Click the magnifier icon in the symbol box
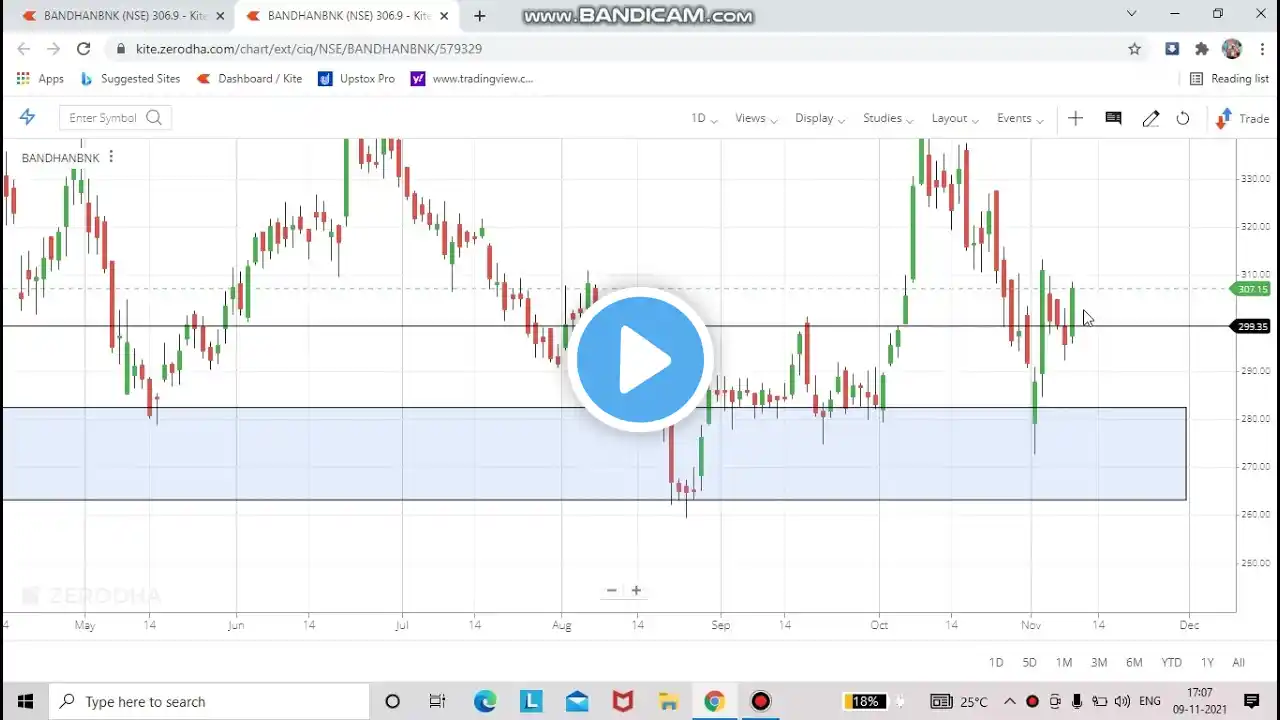The height and width of the screenshot is (720, 1280). click(x=154, y=118)
